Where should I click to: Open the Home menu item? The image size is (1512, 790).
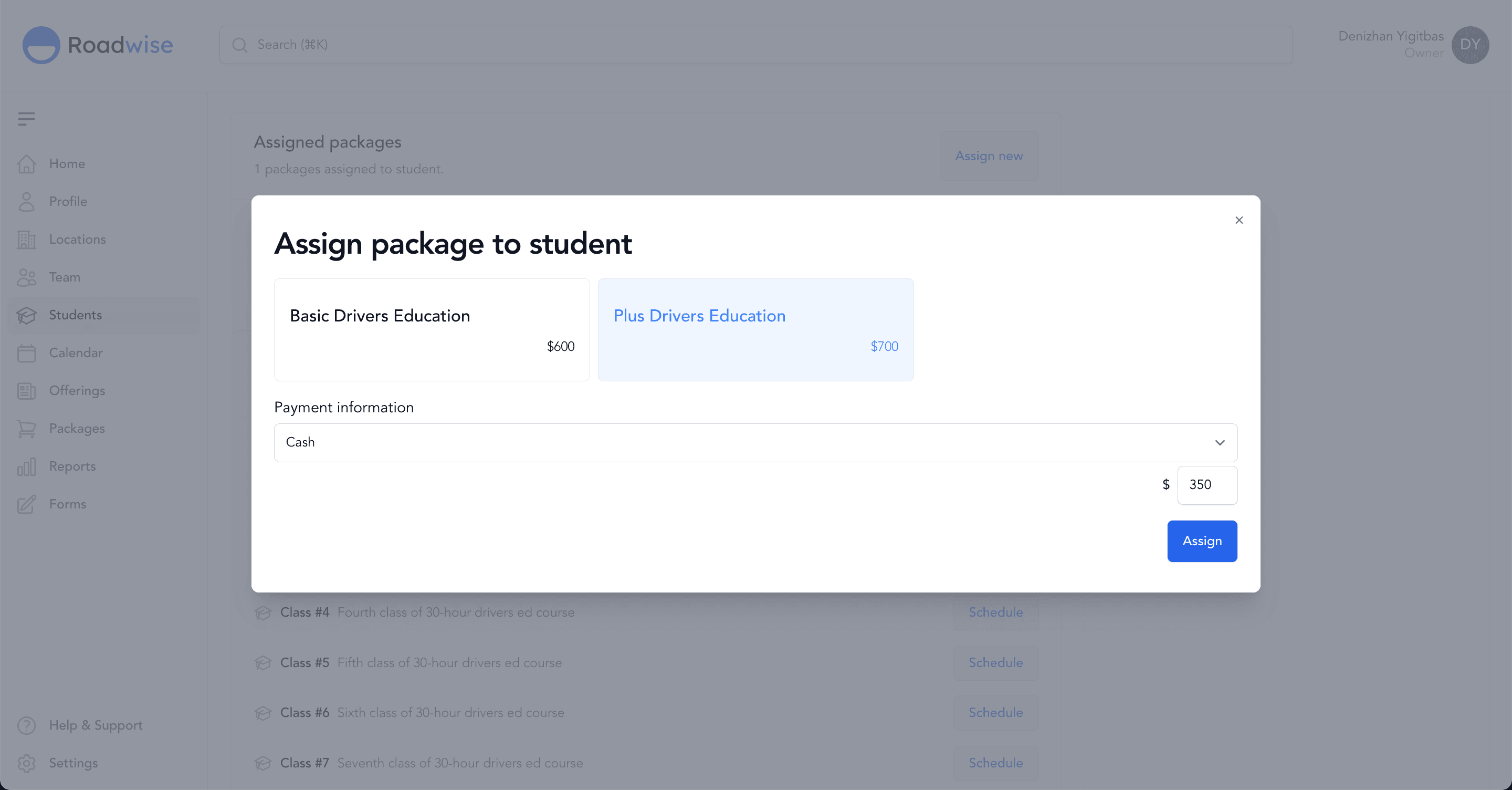pos(104,164)
